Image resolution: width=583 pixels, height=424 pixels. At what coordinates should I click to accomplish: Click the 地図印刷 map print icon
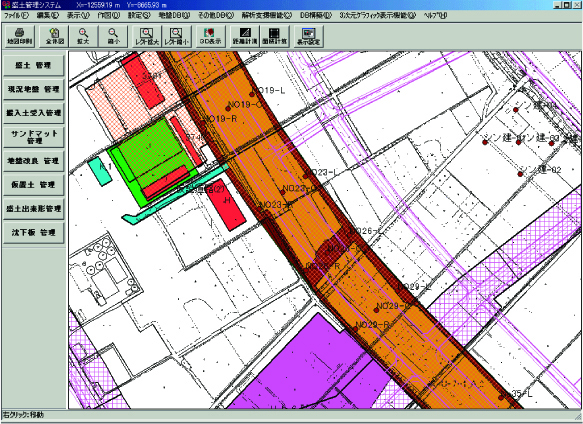pos(20,36)
